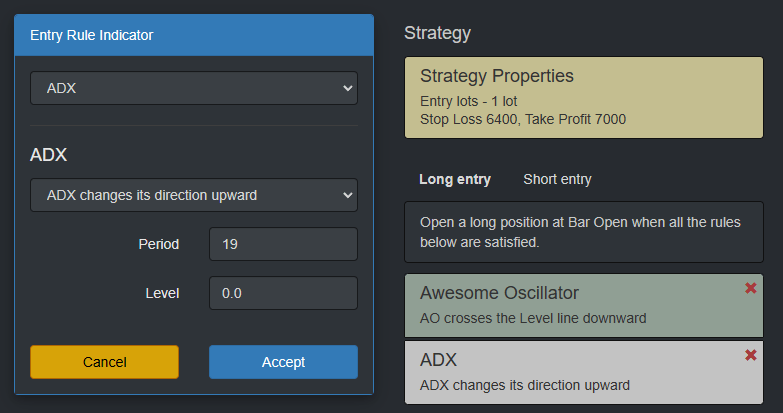The height and width of the screenshot is (413, 783).
Task: Switch to the Short entry tab
Action: click(x=557, y=179)
